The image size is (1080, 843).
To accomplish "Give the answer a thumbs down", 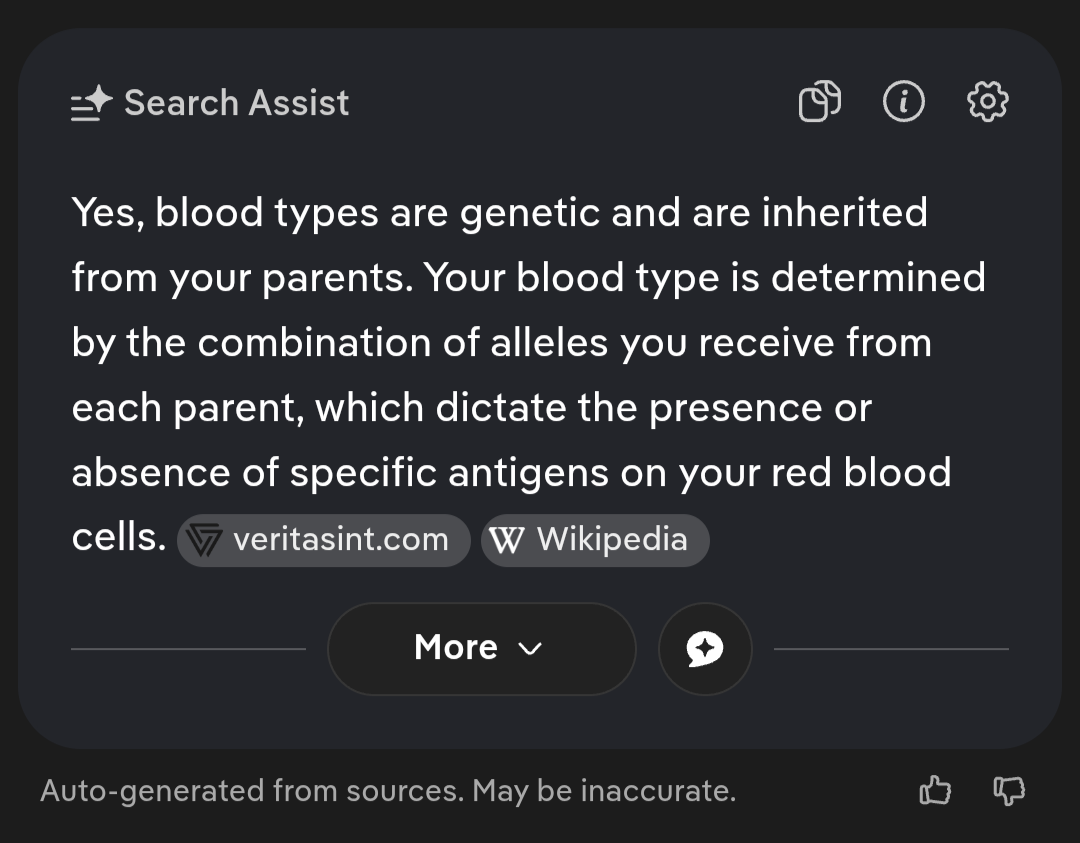I will point(1009,792).
